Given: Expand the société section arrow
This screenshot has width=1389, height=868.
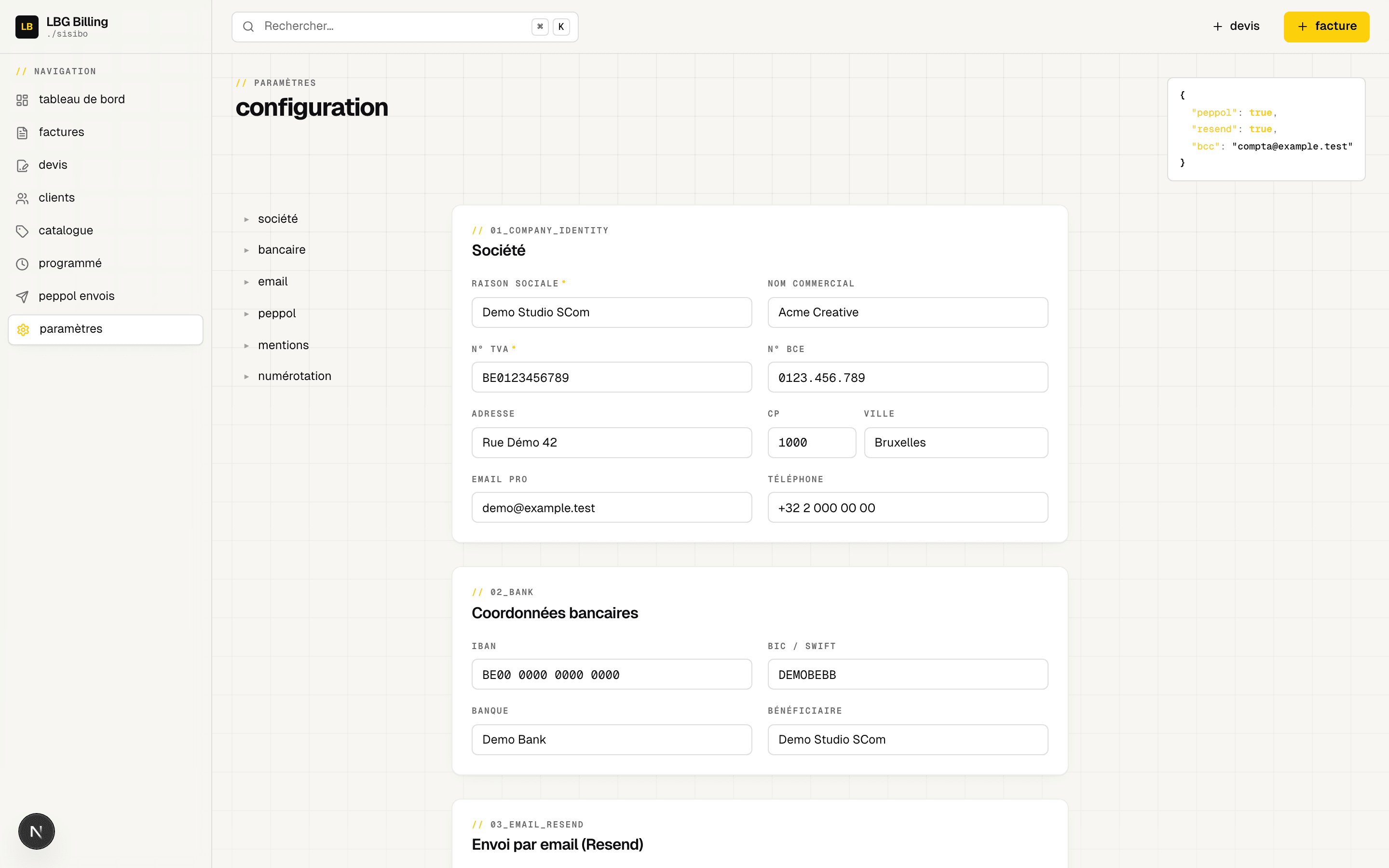Looking at the screenshot, I should tap(246, 219).
